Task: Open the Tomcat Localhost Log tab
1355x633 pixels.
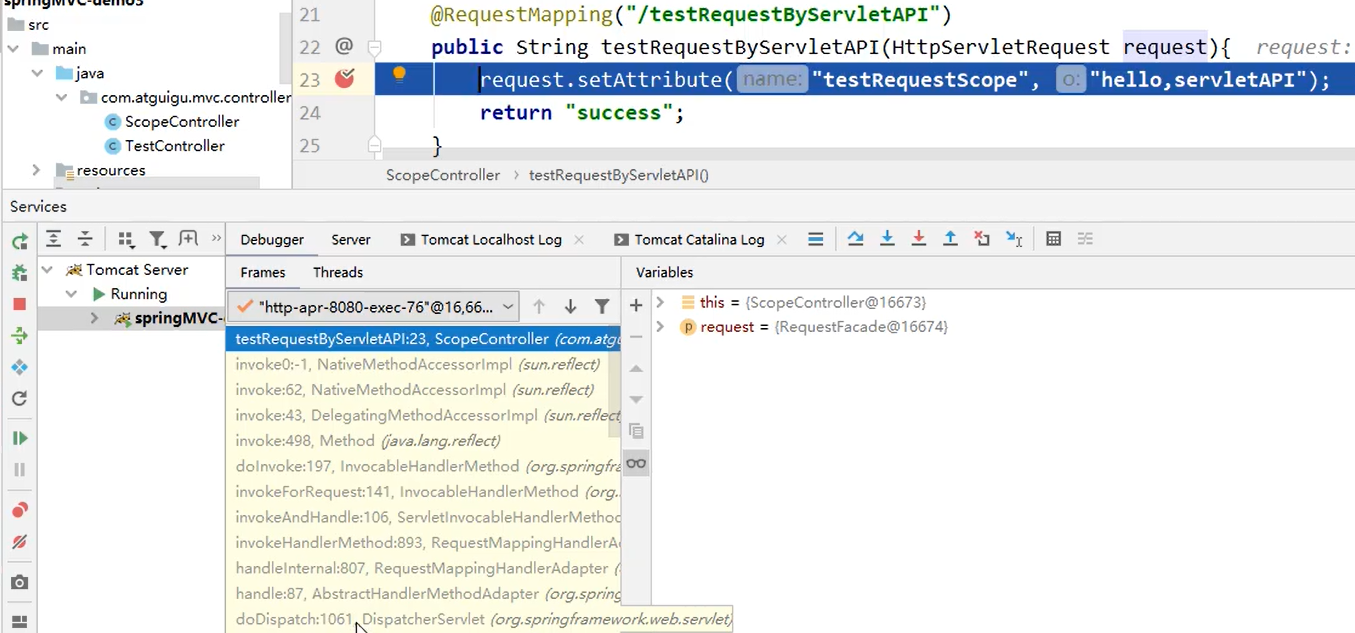Action: 490,240
